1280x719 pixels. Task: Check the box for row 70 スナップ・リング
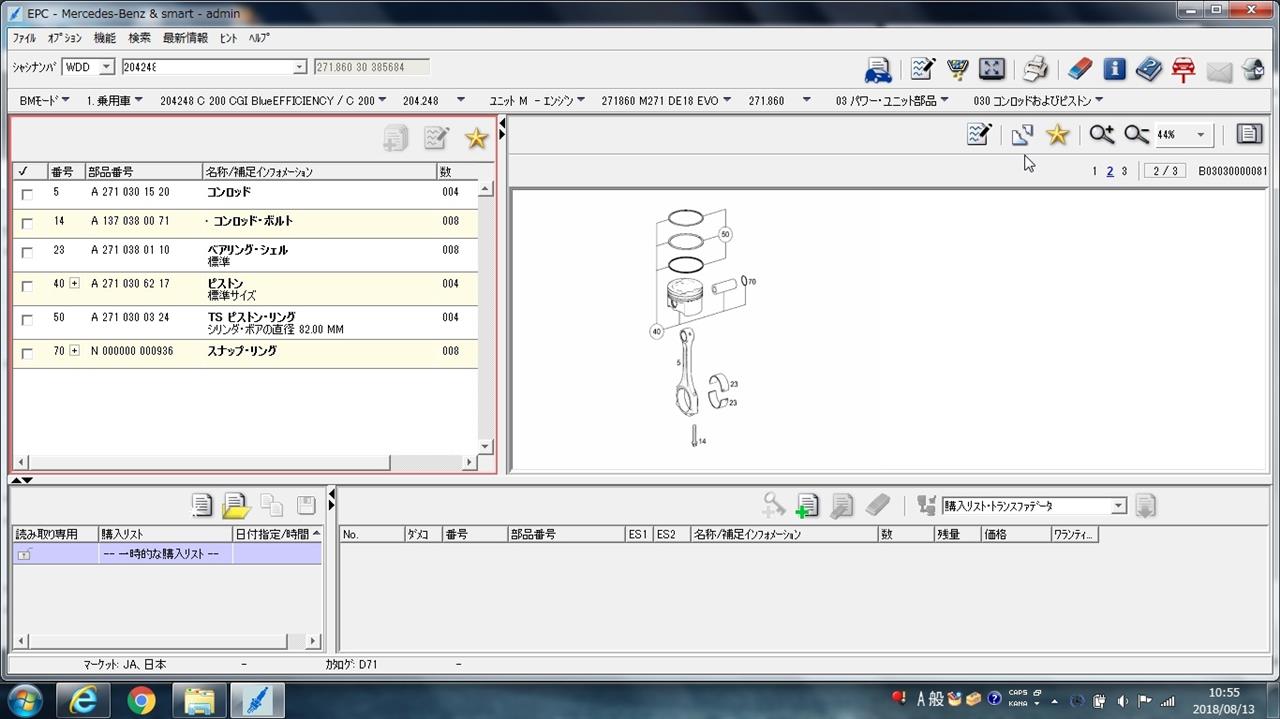point(27,353)
